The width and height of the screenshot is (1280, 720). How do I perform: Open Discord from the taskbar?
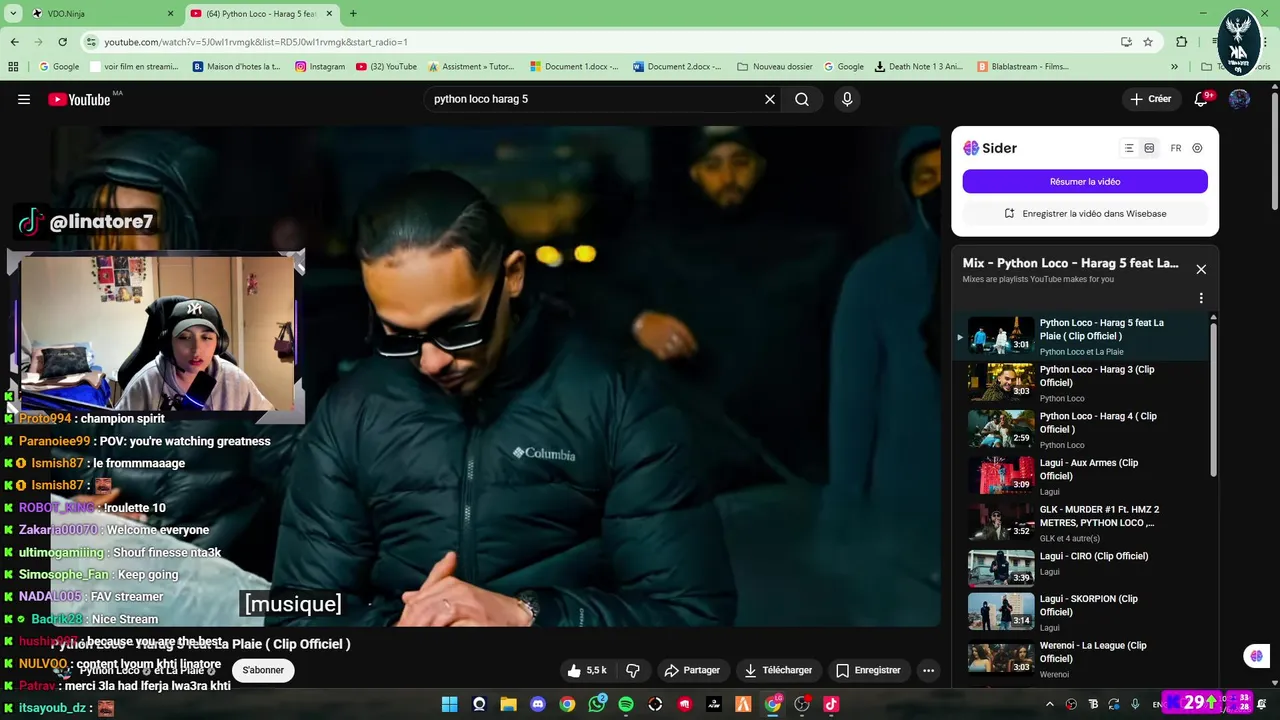538,704
